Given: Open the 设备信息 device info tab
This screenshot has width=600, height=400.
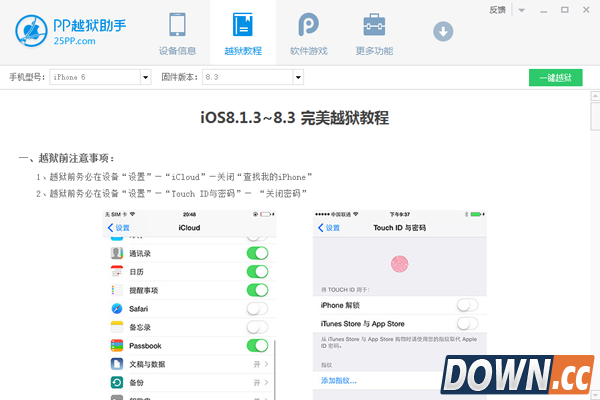Looking at the screenshot, I should 177,33.
